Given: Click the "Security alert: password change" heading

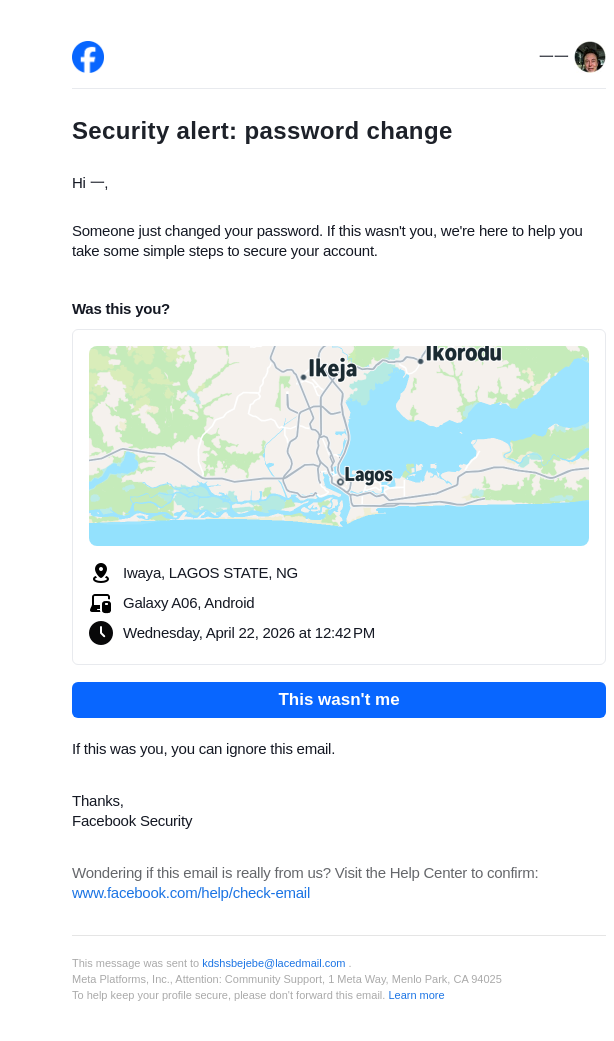Looking at the screenshot, I should [262, 131].
